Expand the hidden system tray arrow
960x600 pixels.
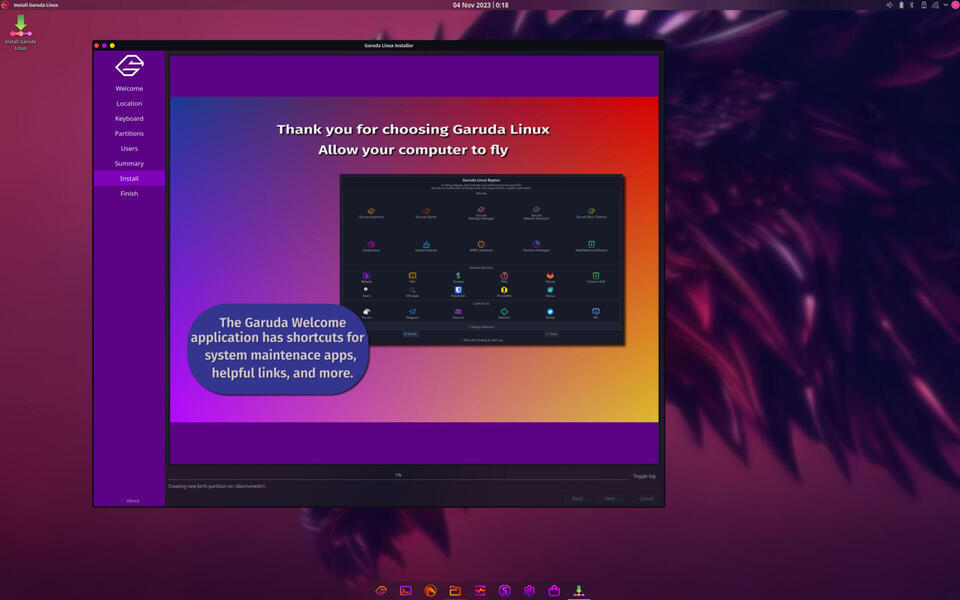click(x=945, y=5)
